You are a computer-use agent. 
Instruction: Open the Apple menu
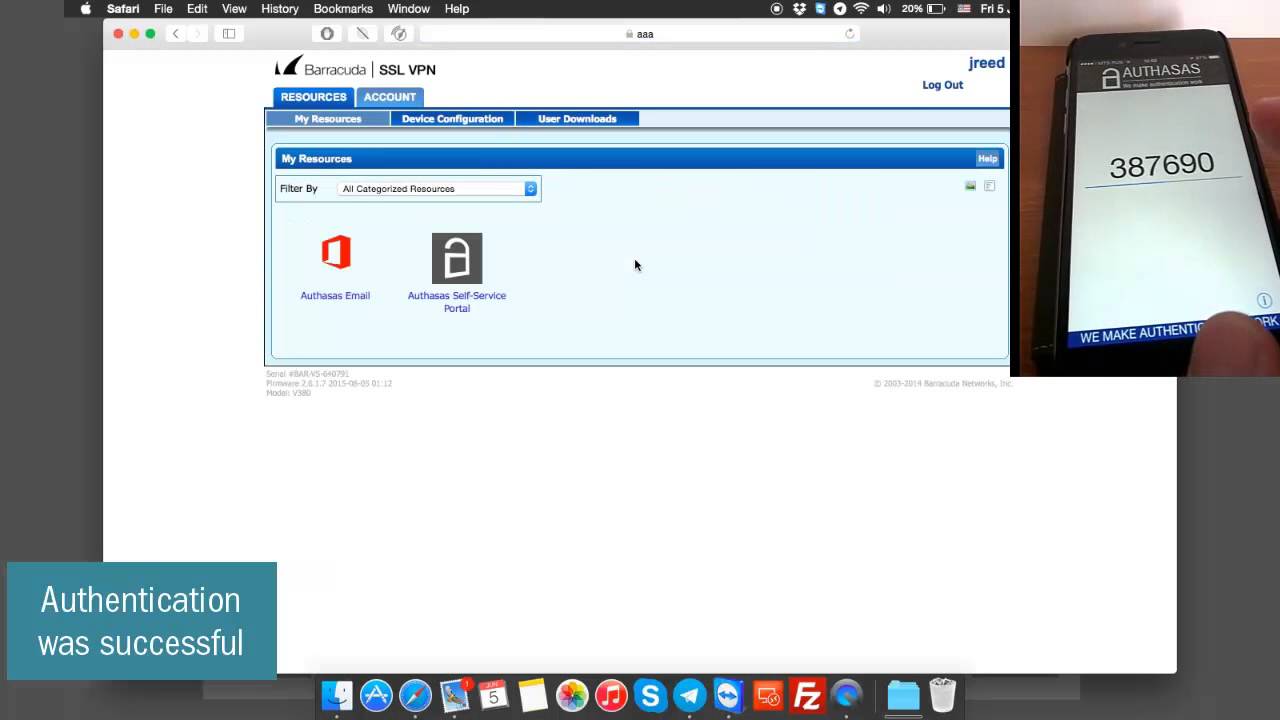[x=86, y=9]
